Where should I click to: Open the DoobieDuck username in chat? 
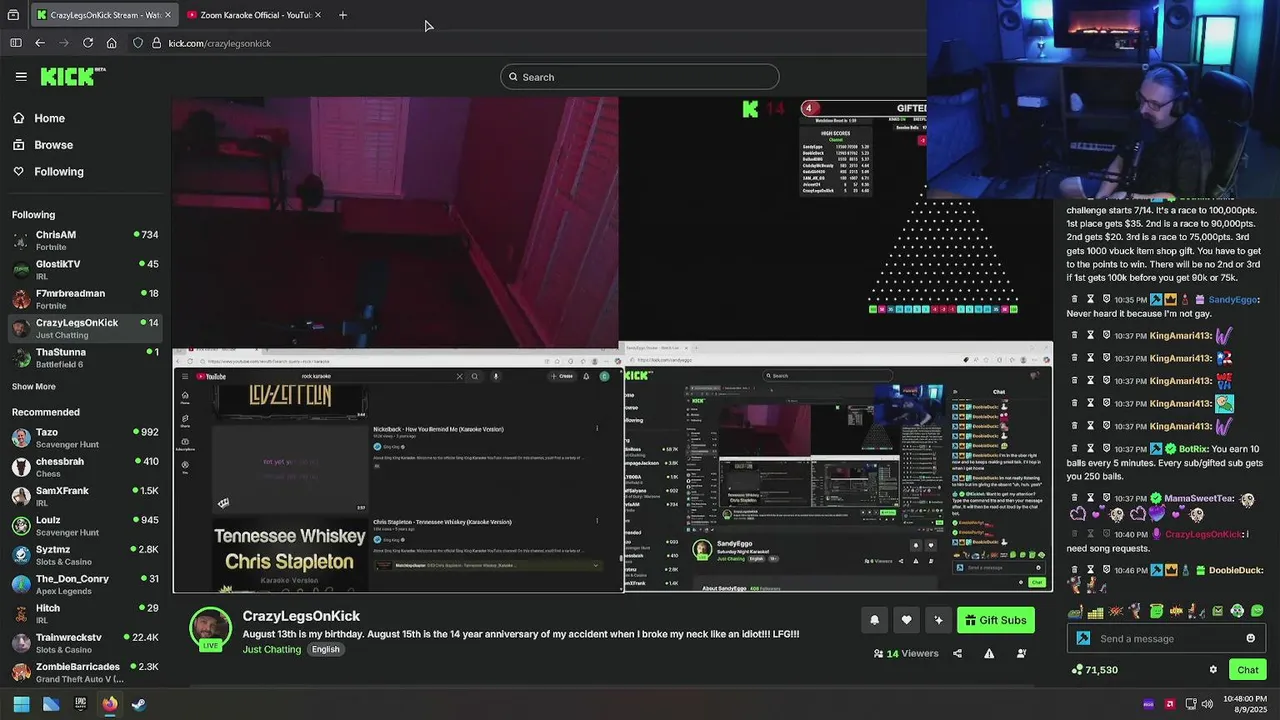(x=1234, y=570)
